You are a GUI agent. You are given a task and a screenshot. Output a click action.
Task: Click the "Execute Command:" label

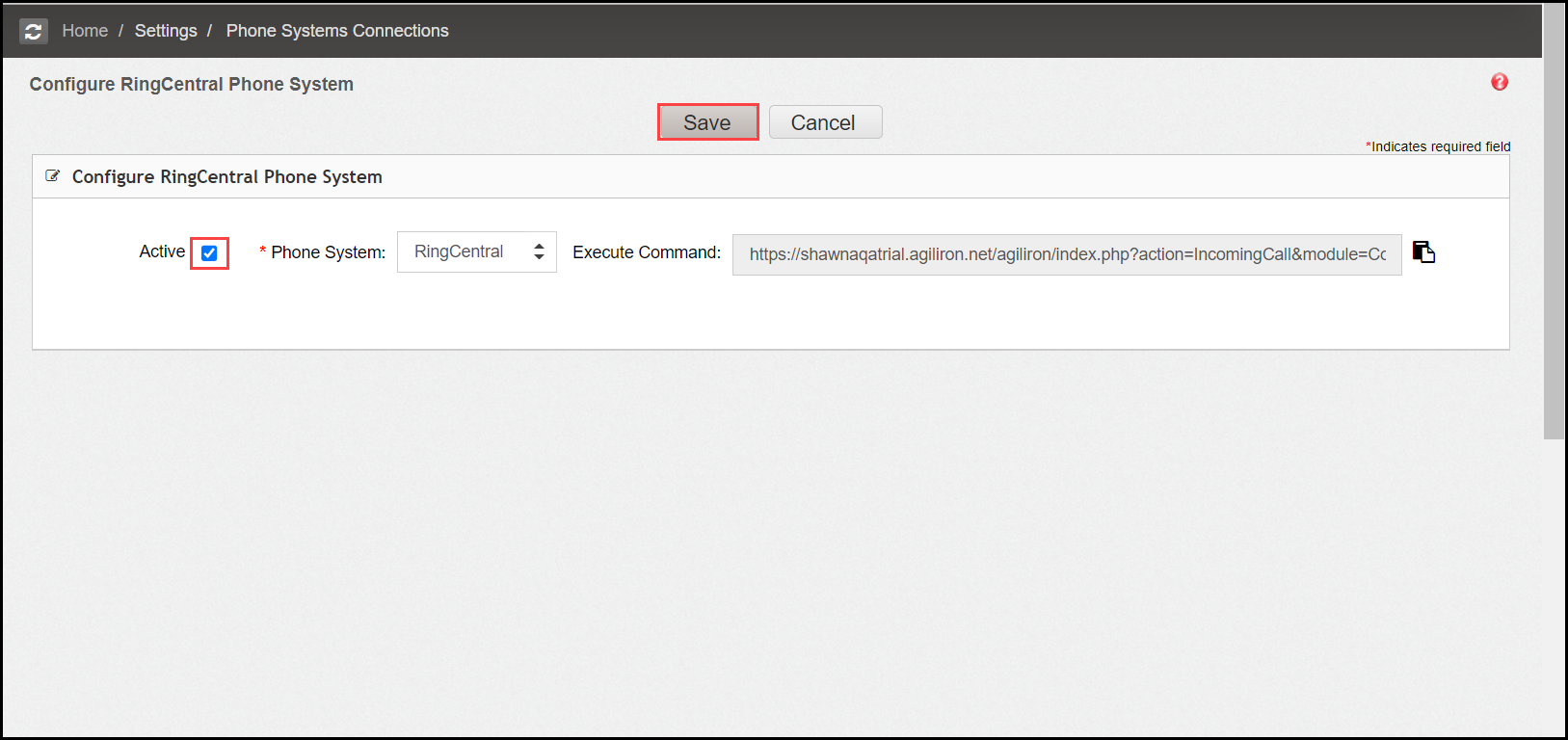tap(647, 252)
